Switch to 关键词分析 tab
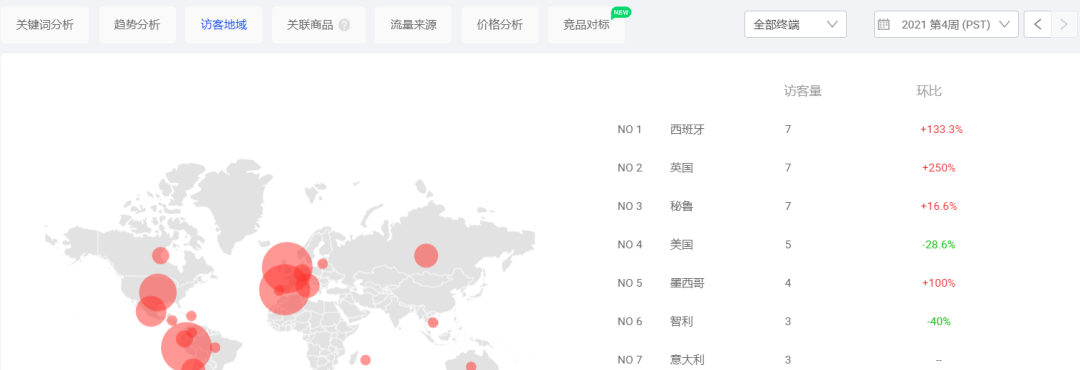Screen dimensions: 1080x370 [45, 25]
